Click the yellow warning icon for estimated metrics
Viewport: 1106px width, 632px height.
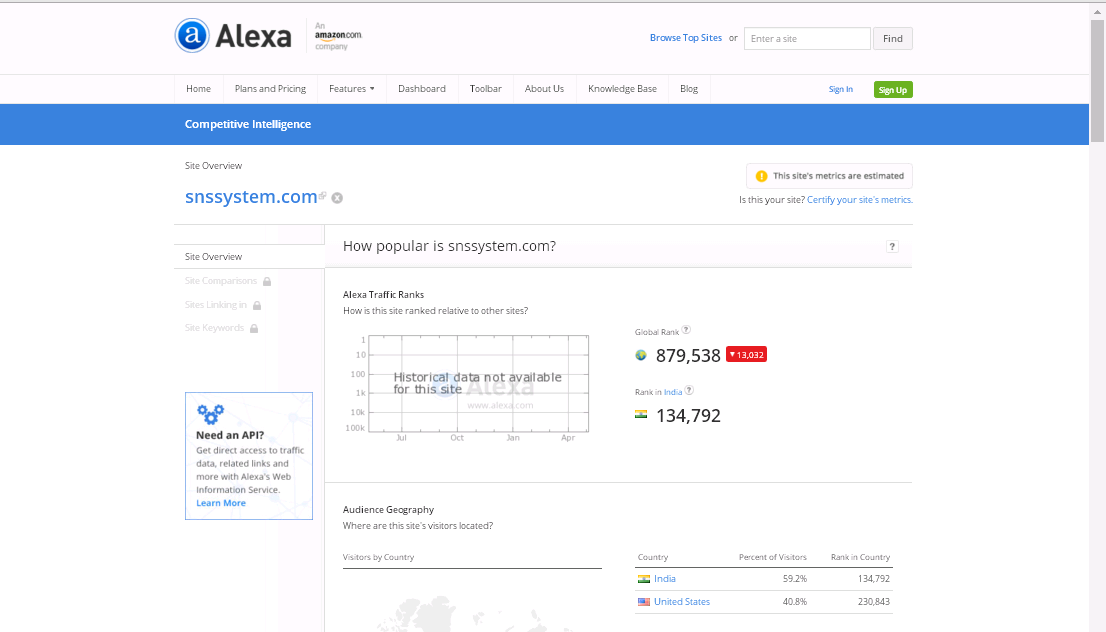761,176
